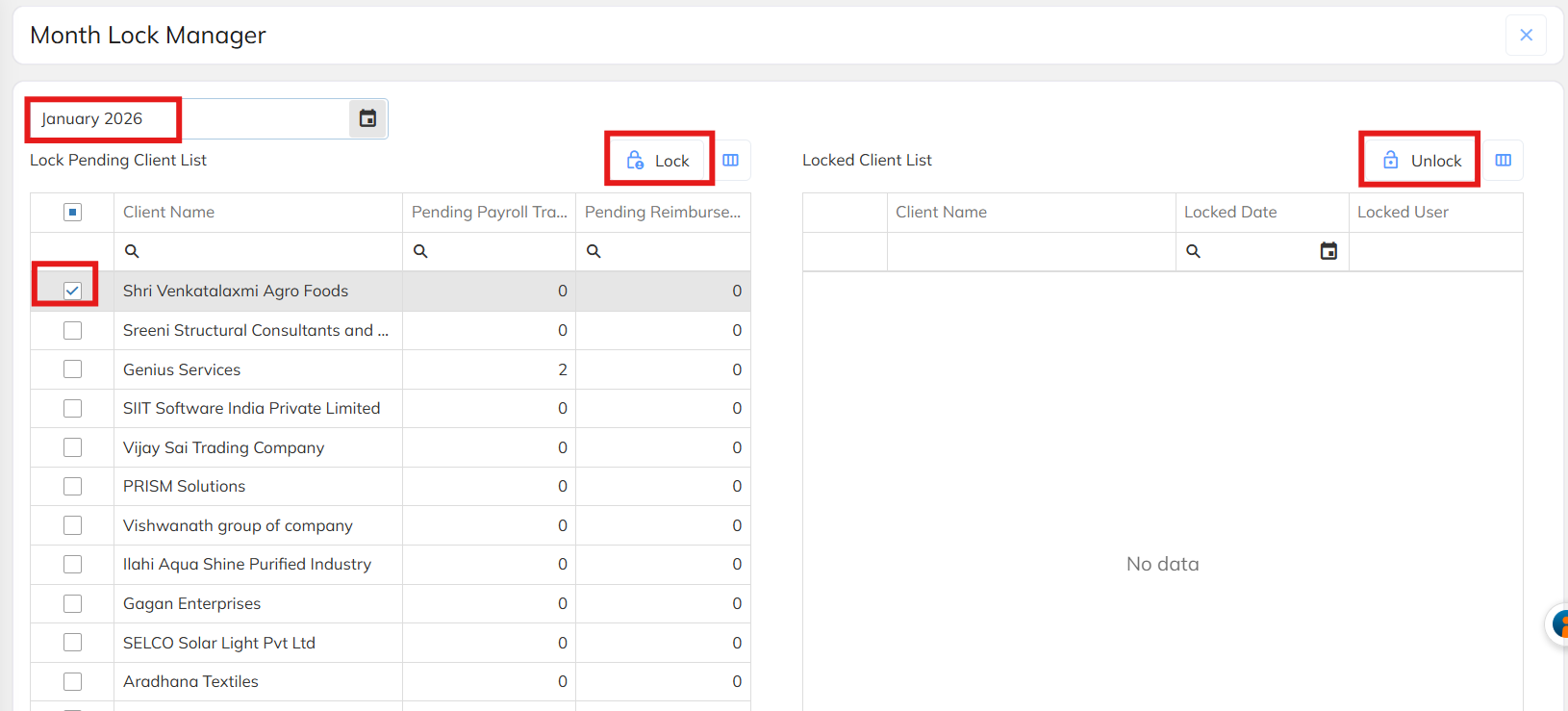1568x711 pixels.
Task: Uncheck Shri Venkatalaxmi Agro Foods
Action: click(x=72, y=291)
